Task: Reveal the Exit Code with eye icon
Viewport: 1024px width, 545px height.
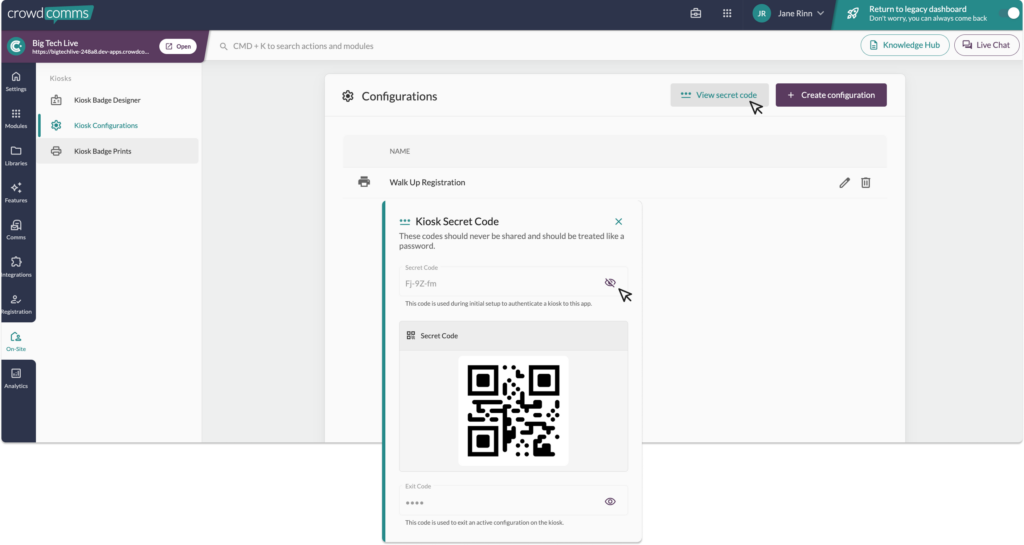Action: point(610,501)
